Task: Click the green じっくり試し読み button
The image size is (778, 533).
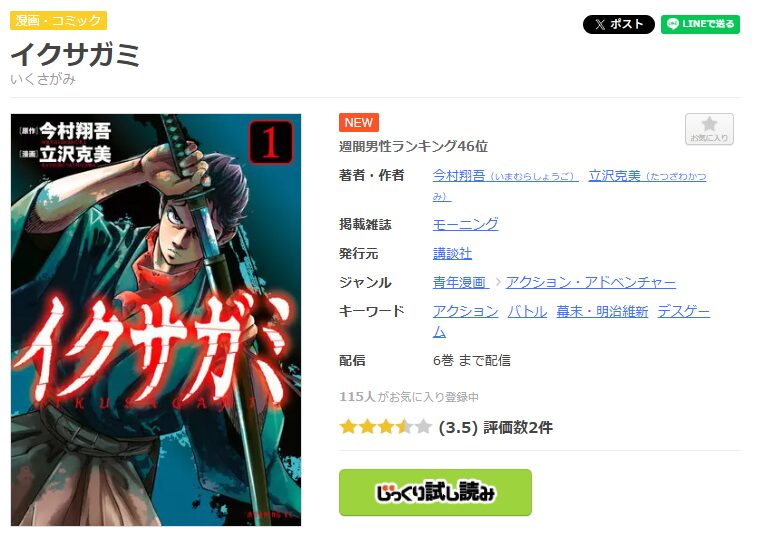Action: 435,492
